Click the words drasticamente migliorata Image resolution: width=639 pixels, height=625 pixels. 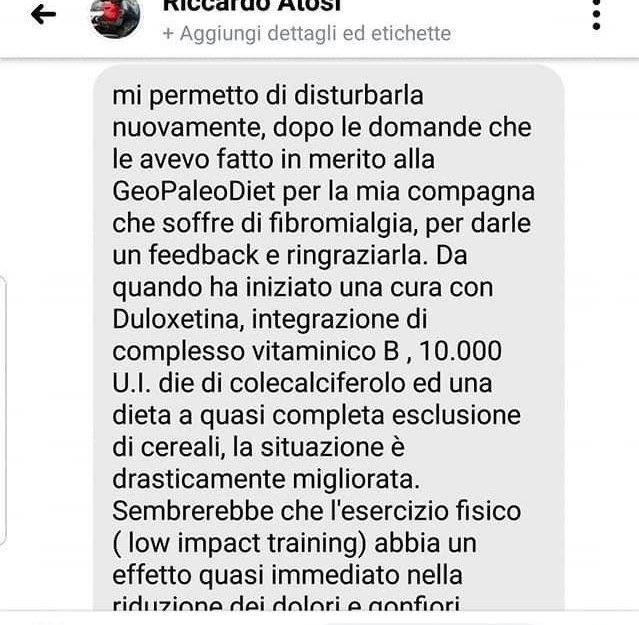[x=266, y=480]
